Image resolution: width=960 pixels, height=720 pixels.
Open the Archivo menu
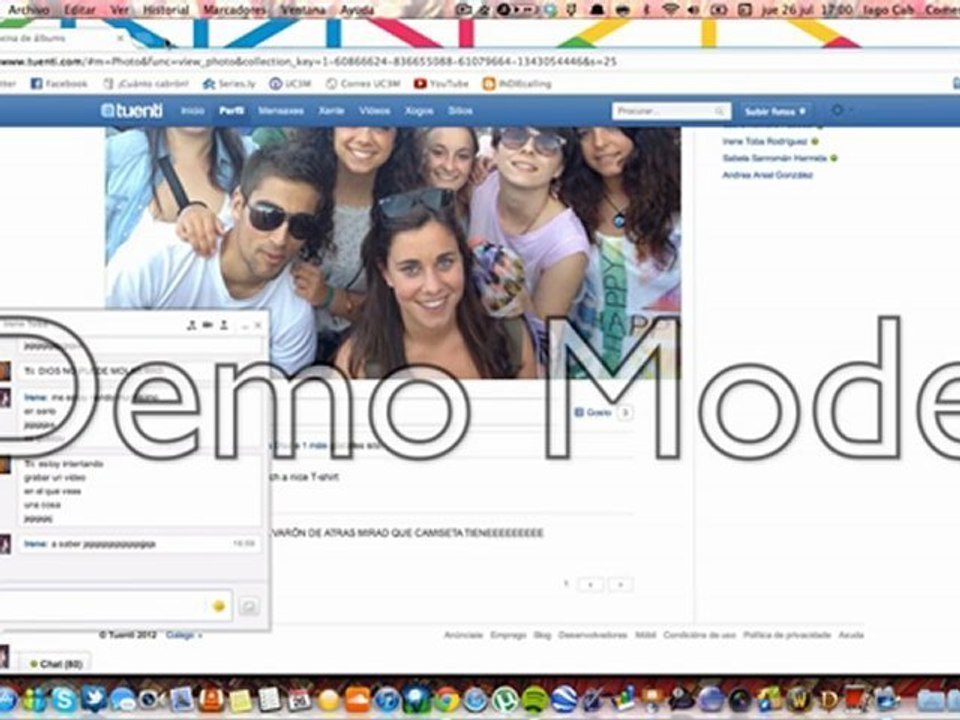29,10
